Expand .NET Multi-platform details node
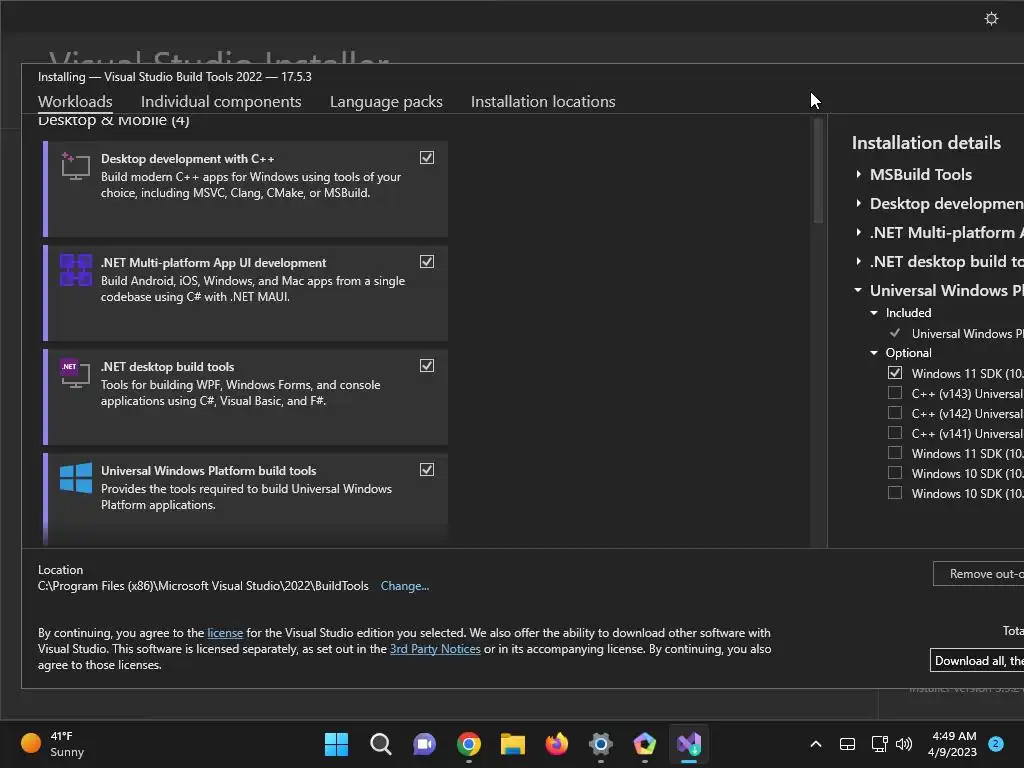 click(x=858, y=232)
